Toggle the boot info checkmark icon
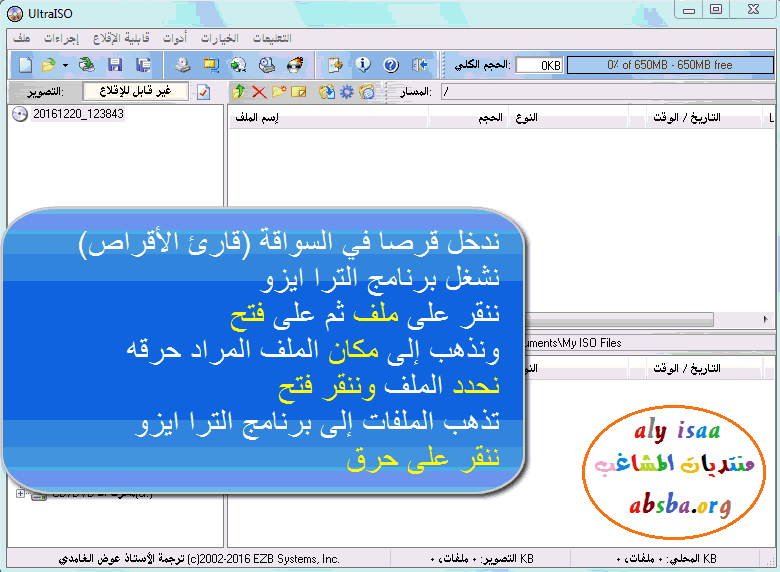The image size is (780, 572). tap(203, 92)
